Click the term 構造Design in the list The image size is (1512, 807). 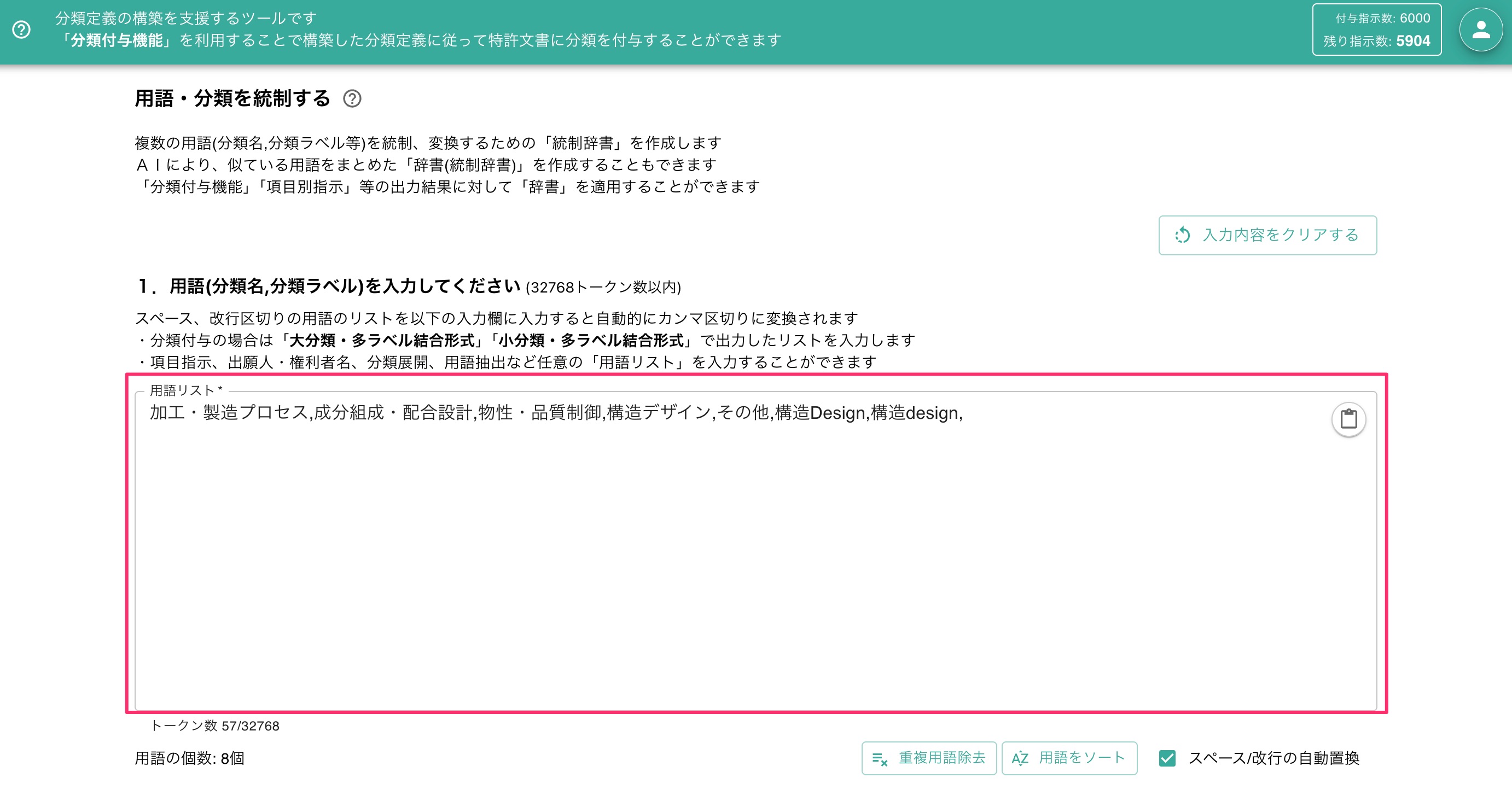click(820, 413)
